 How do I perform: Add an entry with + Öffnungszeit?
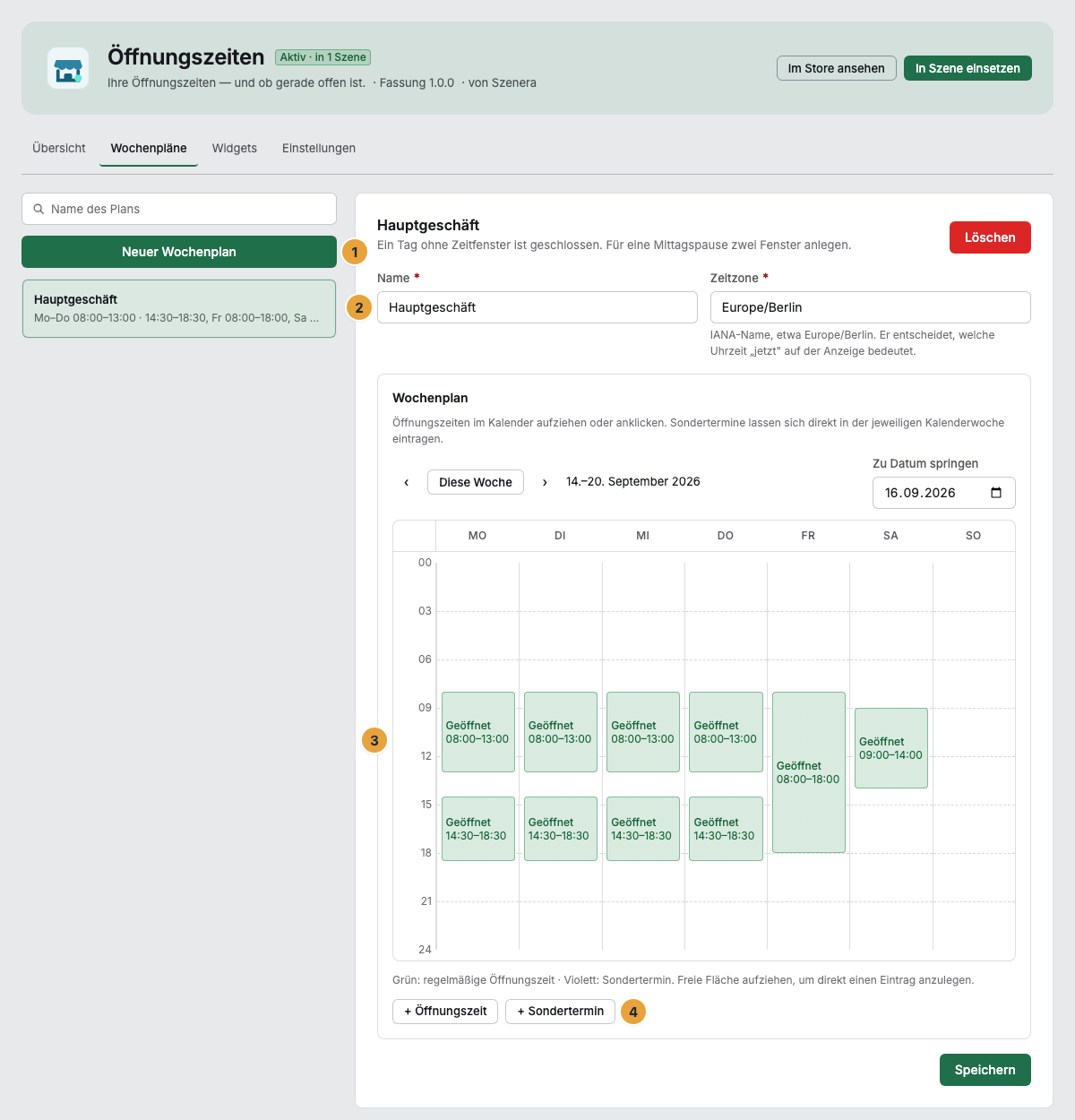(x=445, y=1011)
